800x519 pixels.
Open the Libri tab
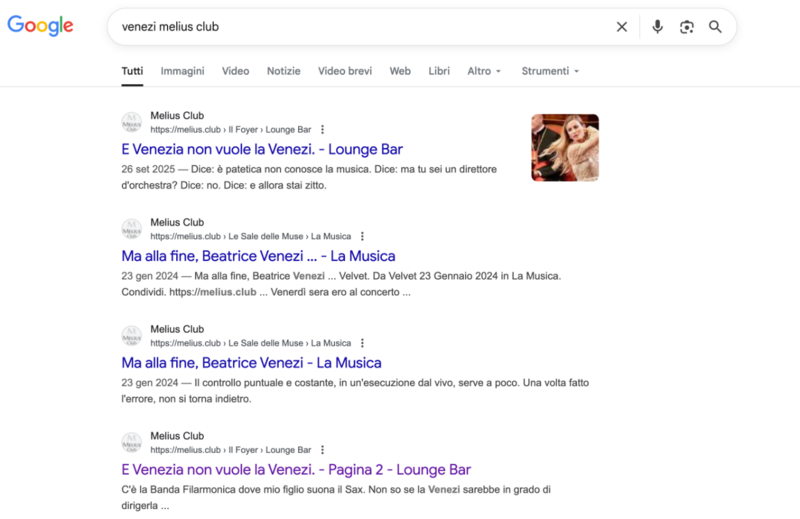tap(439, 71)
